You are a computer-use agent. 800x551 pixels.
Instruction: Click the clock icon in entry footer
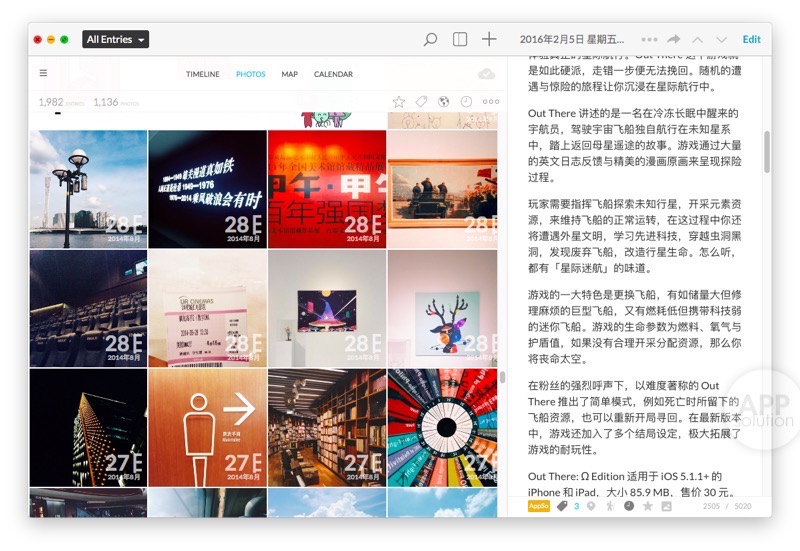click(629, 506)
